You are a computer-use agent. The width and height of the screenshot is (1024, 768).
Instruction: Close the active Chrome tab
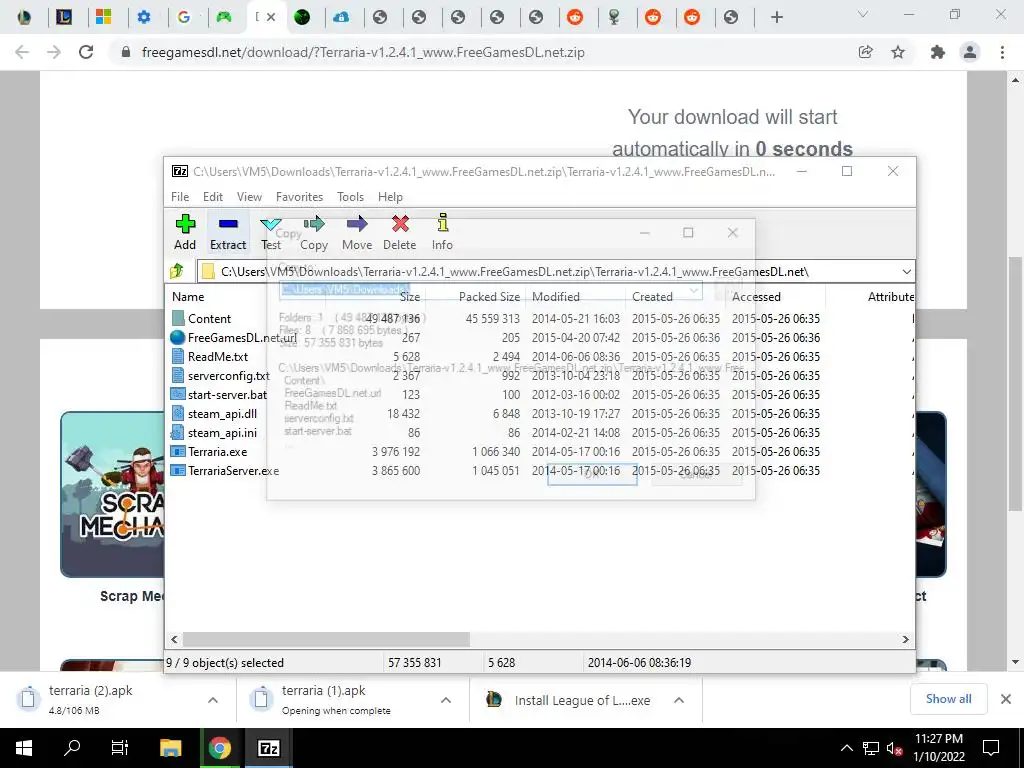[x=271, y=17]
